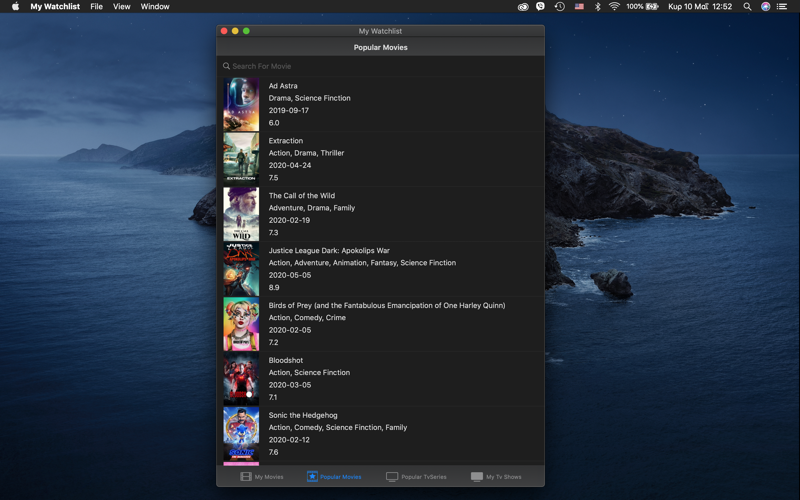Click release date 2019-09-17
Image resolution: width=800 pixels, height=500 pixels.
click(x=289, y=110)
